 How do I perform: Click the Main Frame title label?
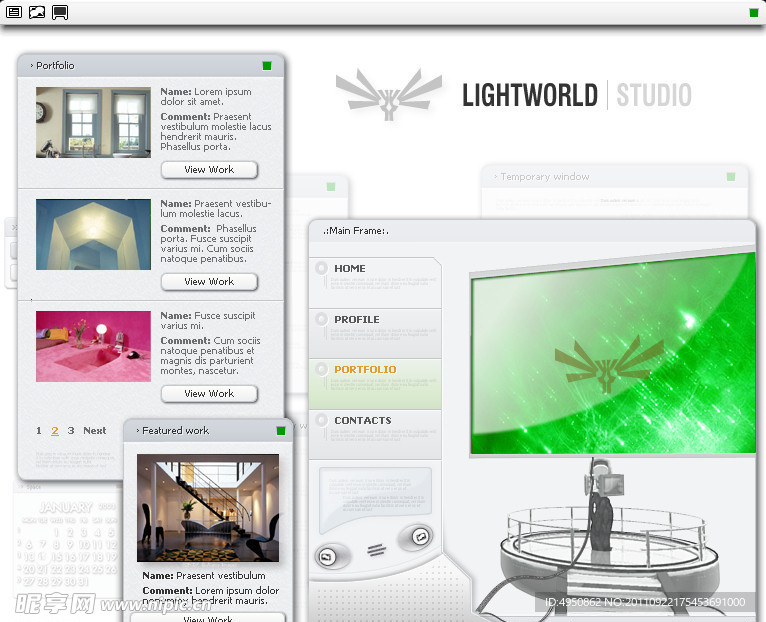[356, 231]
